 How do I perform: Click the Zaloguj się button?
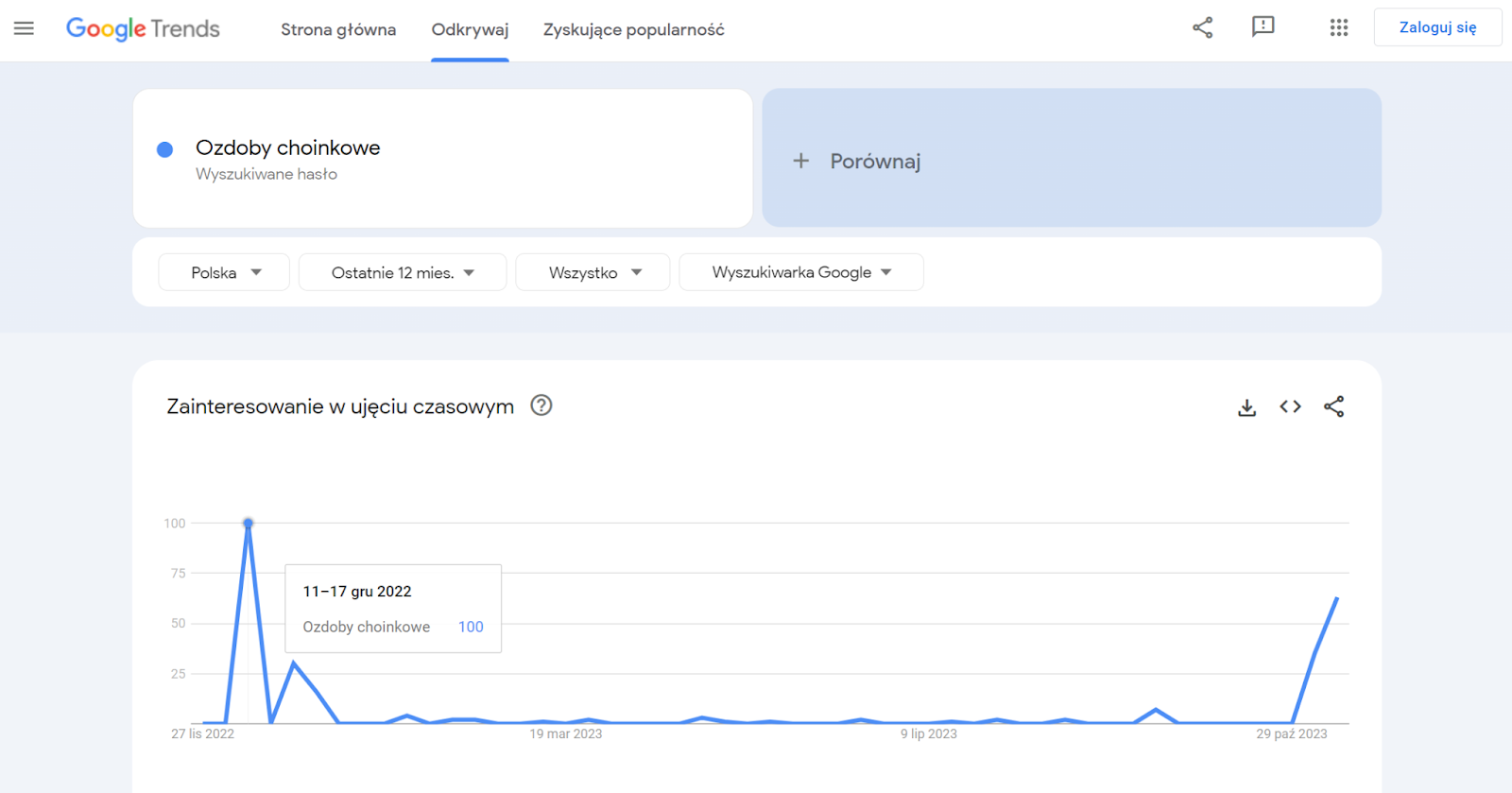pos(1437,27)
